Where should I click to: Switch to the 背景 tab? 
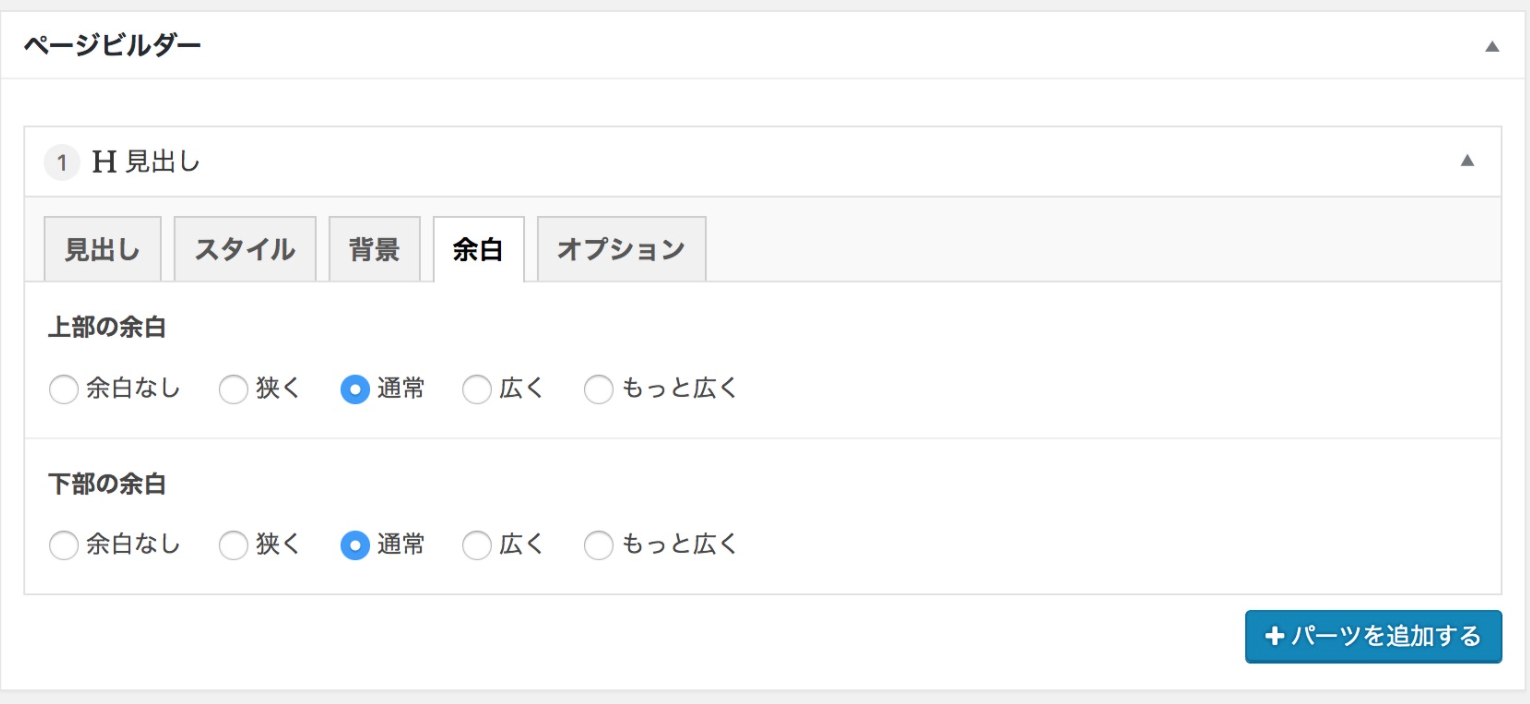tap(374, 249)
